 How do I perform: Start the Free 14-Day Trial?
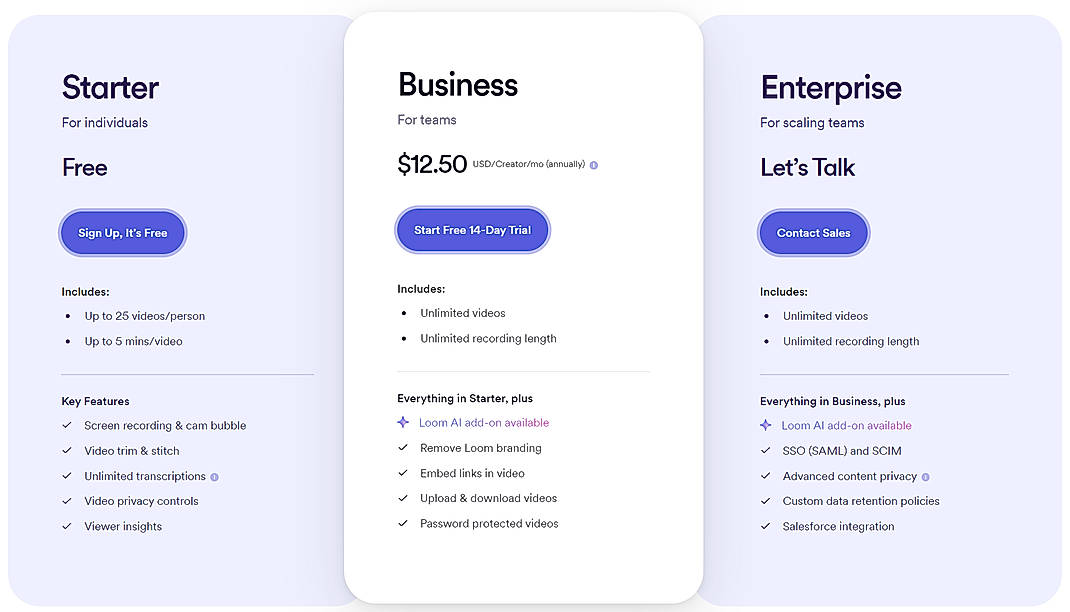[x=472, y=229]
